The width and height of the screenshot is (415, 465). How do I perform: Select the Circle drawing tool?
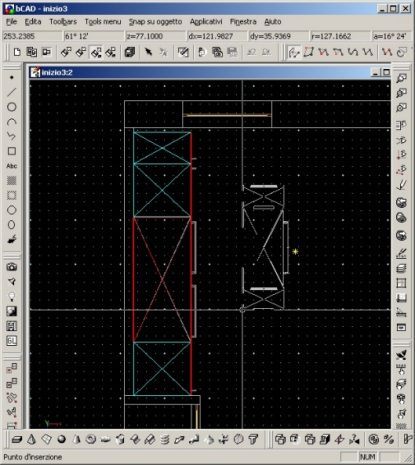(x=12, y=107)
